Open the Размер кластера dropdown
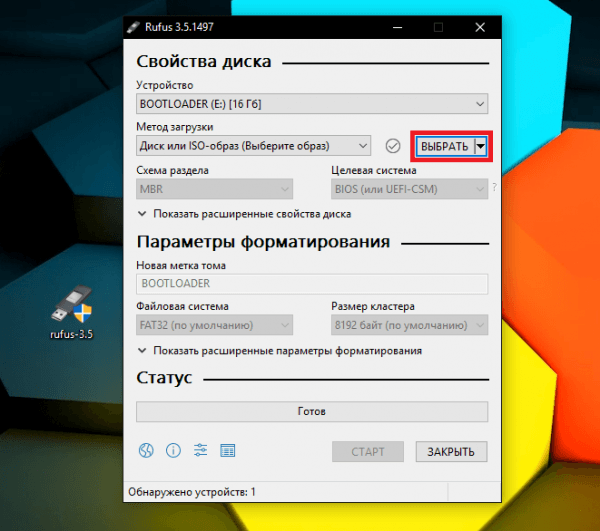The image size is (600, 531). coord(409,325)
